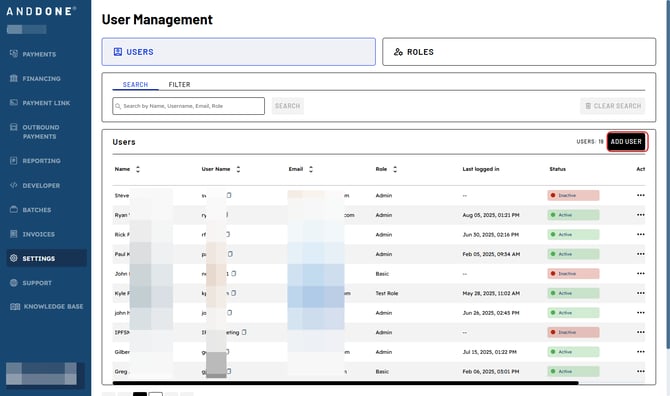Open actions menu for Steve's row
The height and width of the screenshot is (396, 670).
point(641,195)
